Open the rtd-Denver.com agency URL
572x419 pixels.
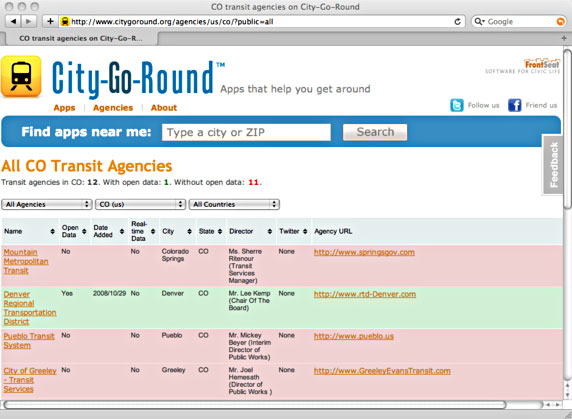pyautogui.click(x=365, y=294)
